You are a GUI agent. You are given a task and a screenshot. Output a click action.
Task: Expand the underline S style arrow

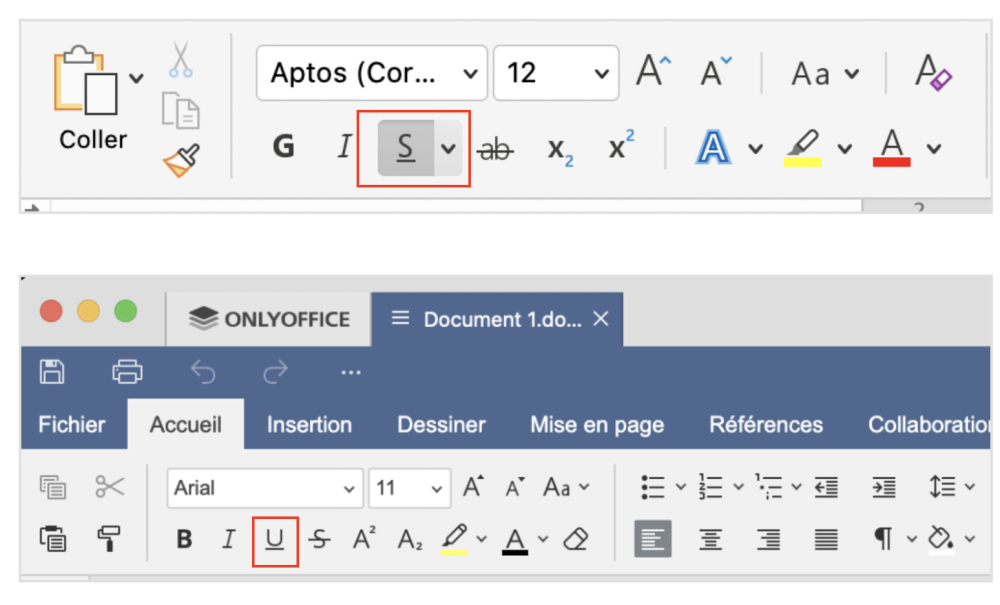[x=449, y=149]
